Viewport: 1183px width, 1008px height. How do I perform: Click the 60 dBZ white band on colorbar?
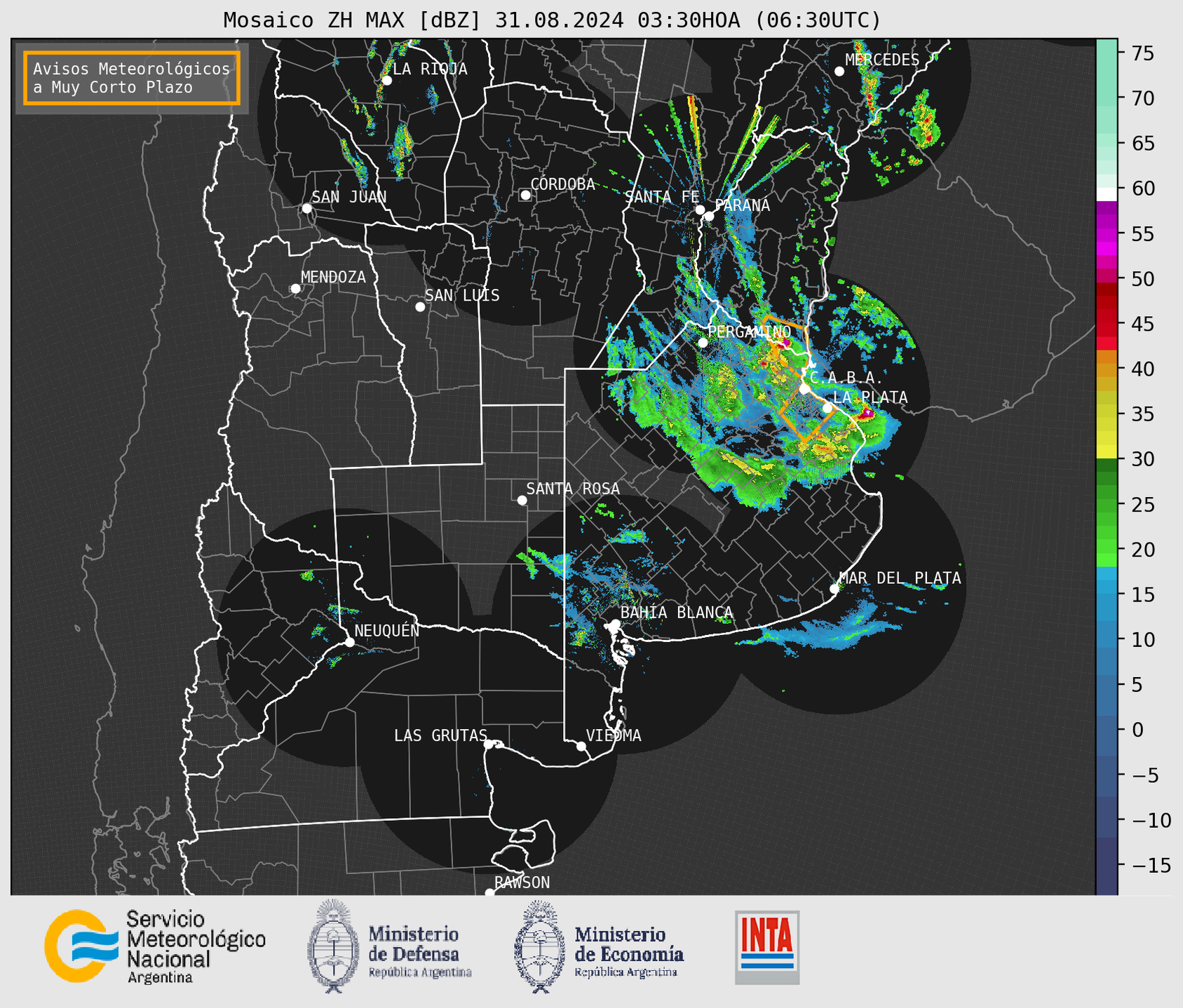coord(1107,193)
